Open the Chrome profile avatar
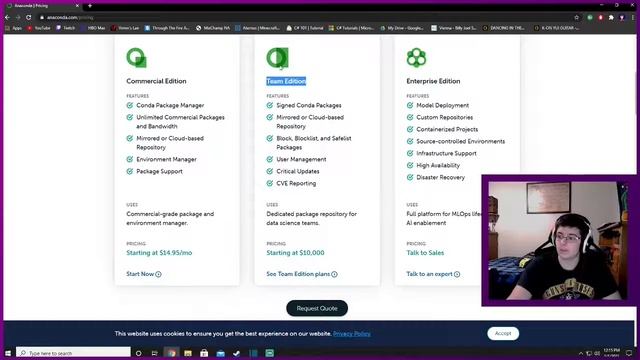640x360 pixels. coord(622,18)
